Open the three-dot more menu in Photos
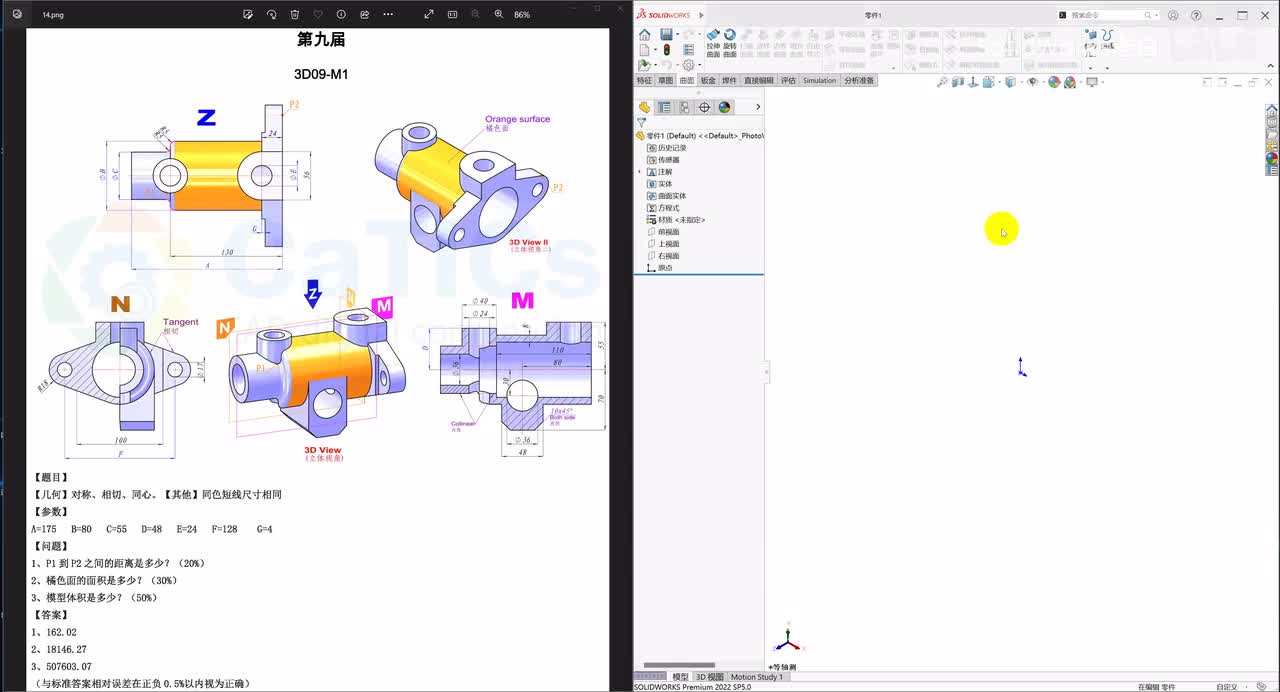Viewport: 1280px width, 692px height. (388, 15)
